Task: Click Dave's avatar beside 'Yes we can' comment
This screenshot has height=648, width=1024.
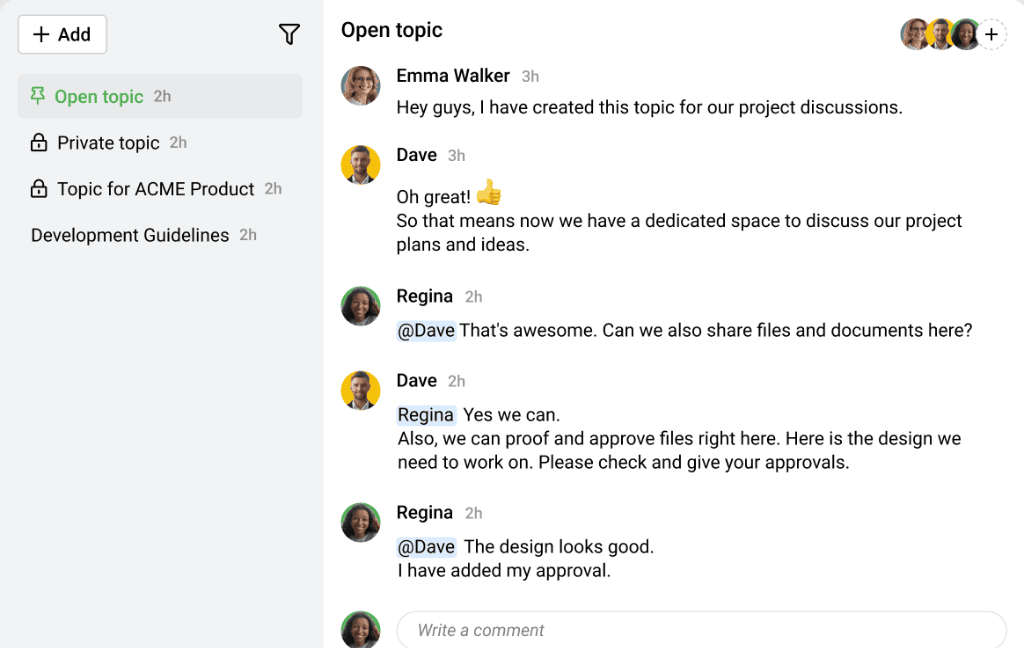Action: pyautogui.click(x=360, y=391)
